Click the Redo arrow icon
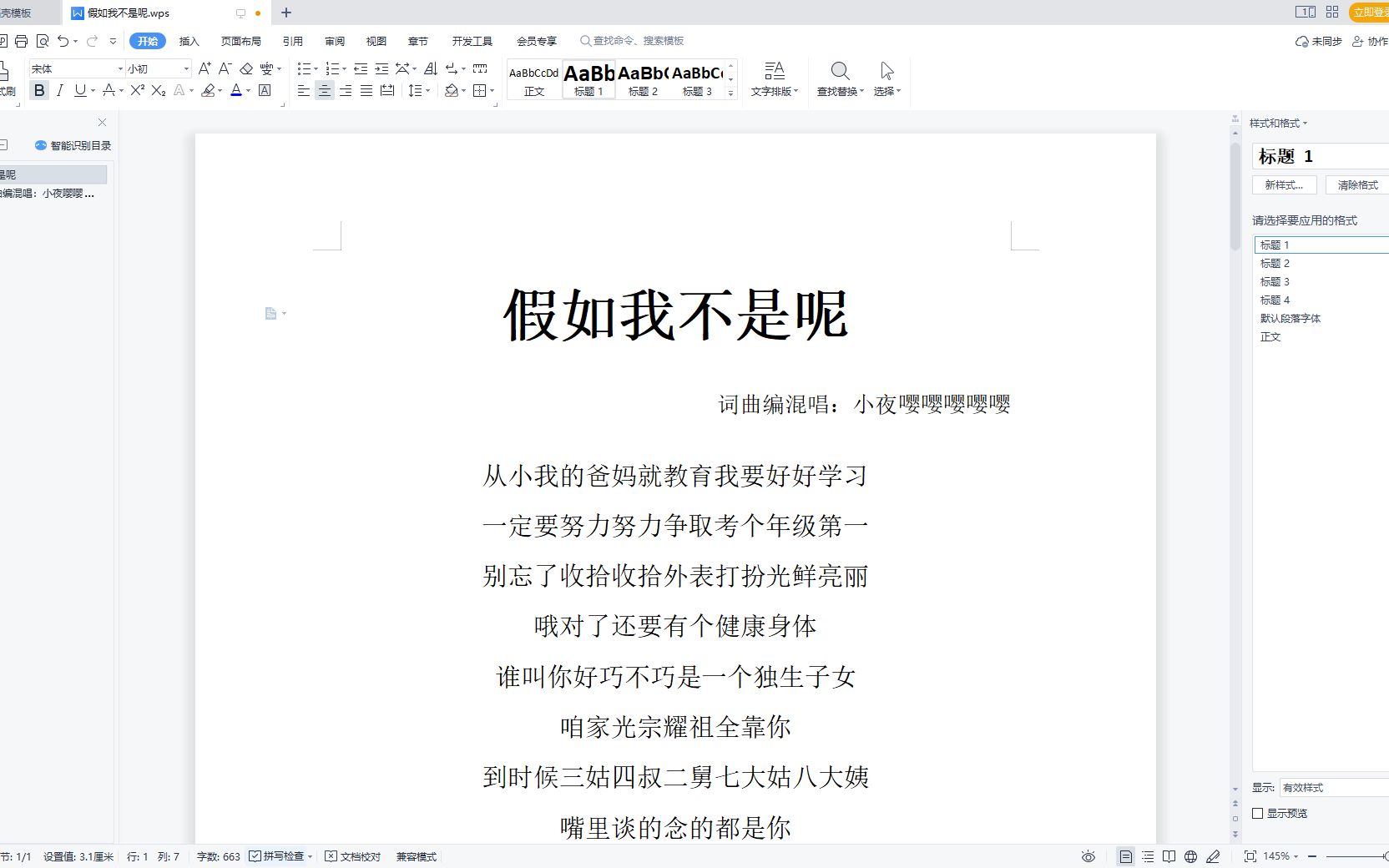 (92, 41)
